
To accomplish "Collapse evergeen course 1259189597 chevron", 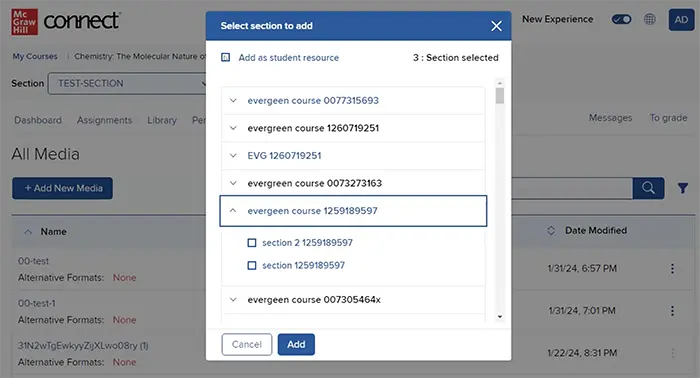I will (233, 210).
